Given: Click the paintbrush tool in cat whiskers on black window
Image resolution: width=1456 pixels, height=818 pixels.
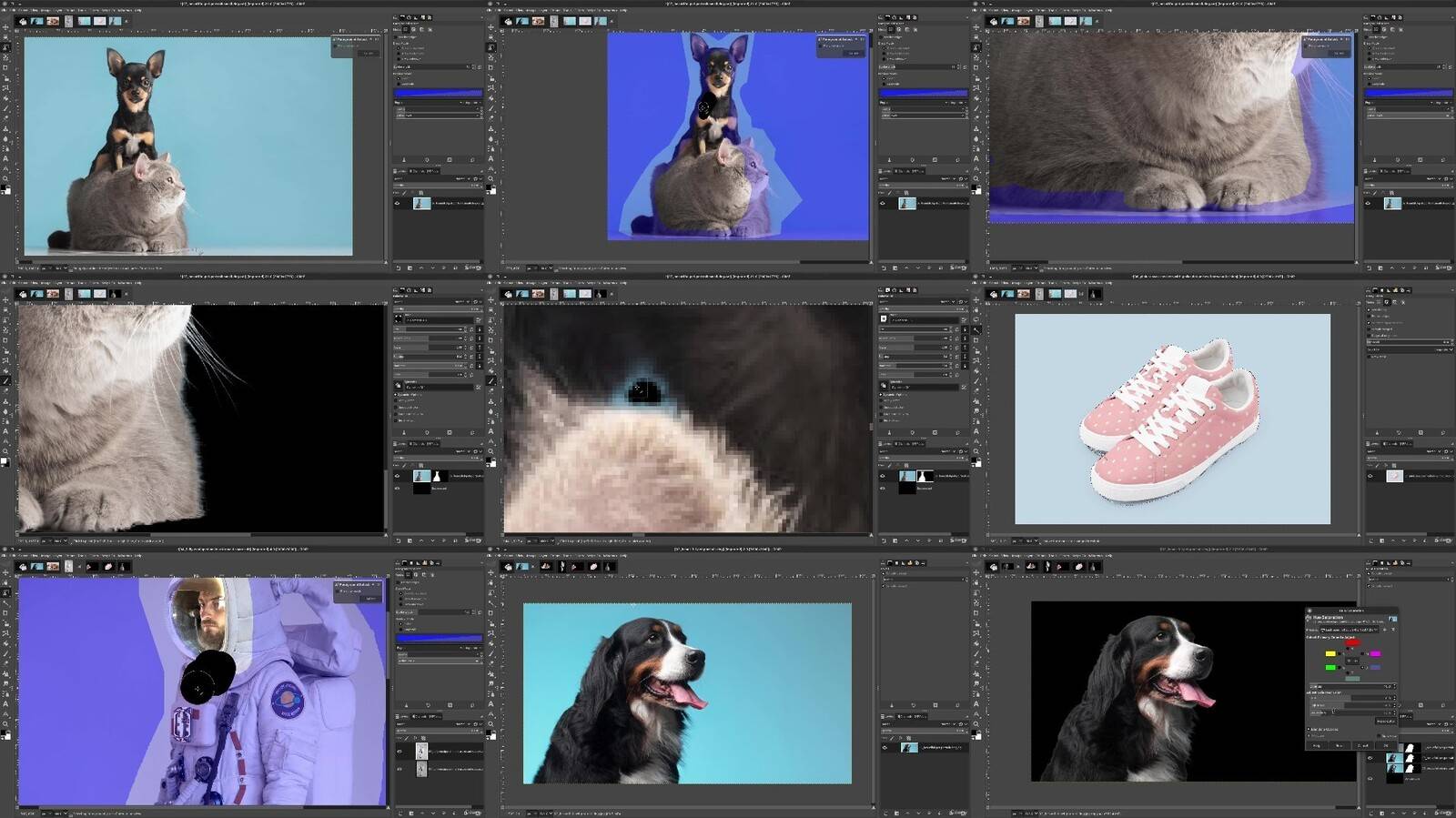Looking at the screenshot, I should [5, 380].
